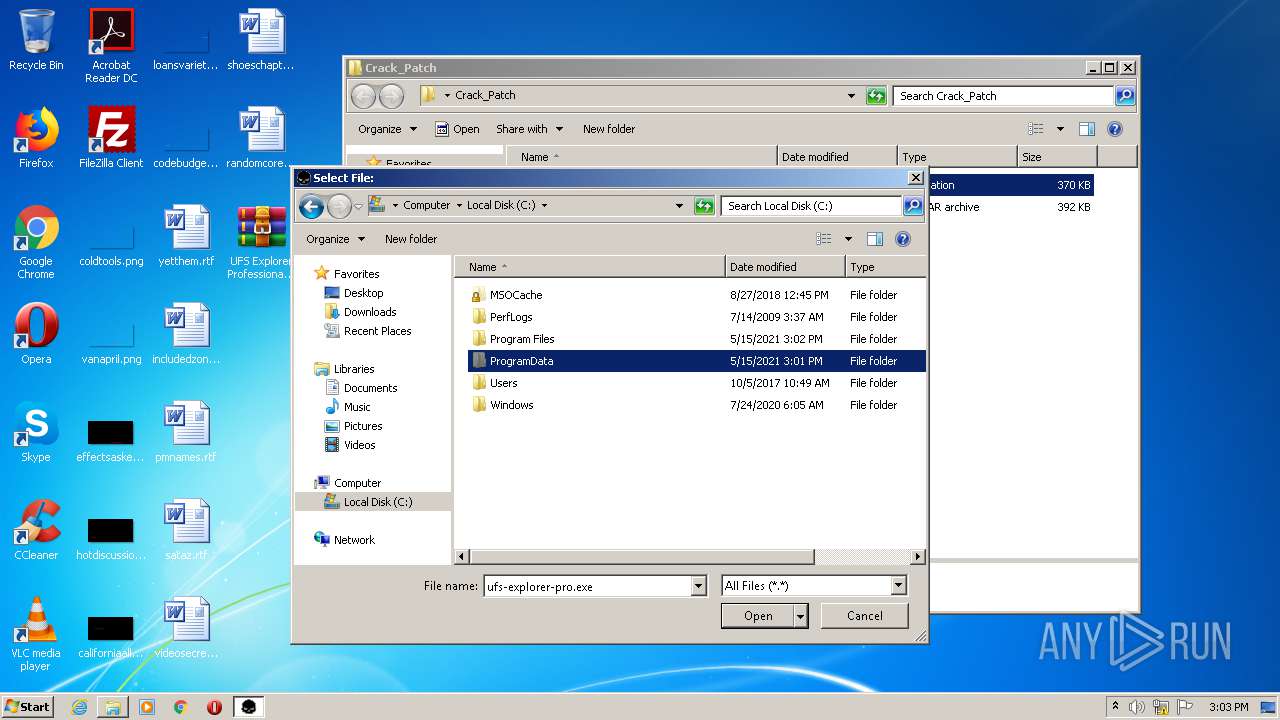Screen dimensions: 1280x720
Task: Select Pictures library
Action: (x=363, y=426)
